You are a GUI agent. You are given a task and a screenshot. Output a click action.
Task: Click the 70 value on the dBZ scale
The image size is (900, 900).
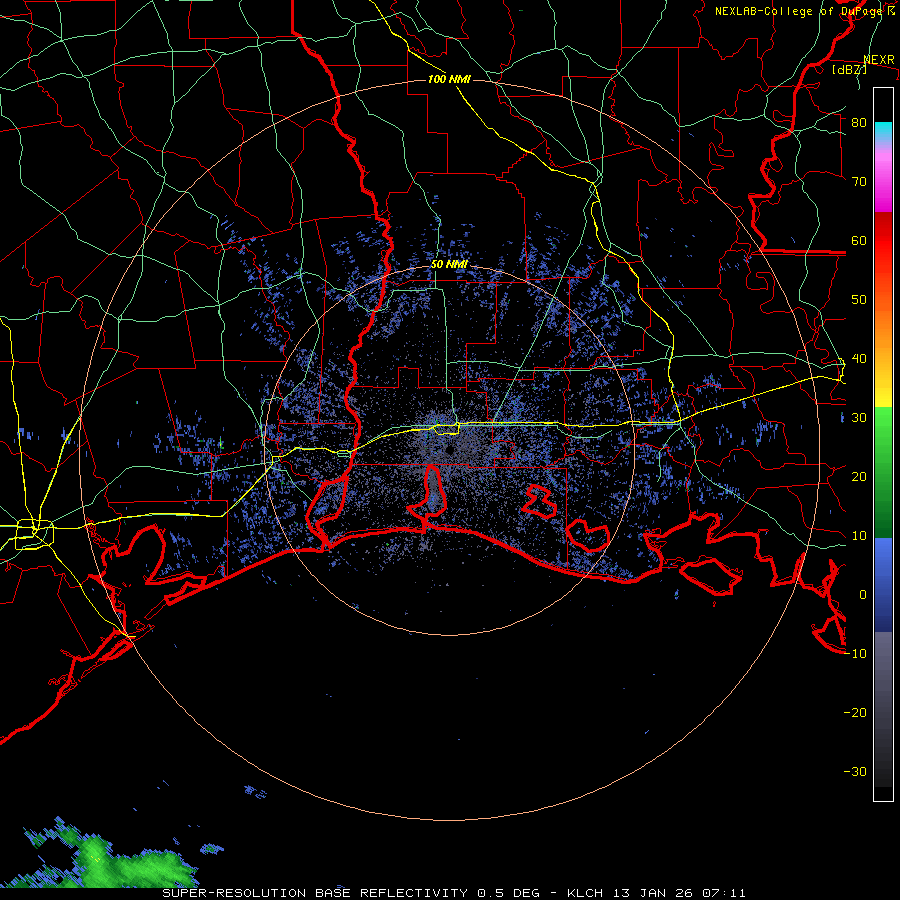pyautogui.click(x=859, y=181)
